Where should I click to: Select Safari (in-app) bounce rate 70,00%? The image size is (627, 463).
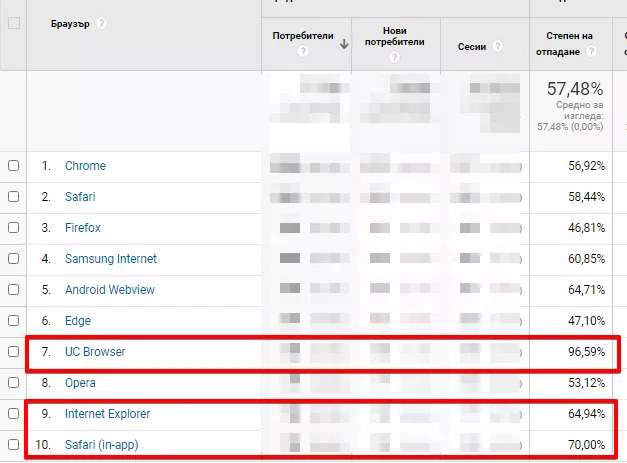586,445
